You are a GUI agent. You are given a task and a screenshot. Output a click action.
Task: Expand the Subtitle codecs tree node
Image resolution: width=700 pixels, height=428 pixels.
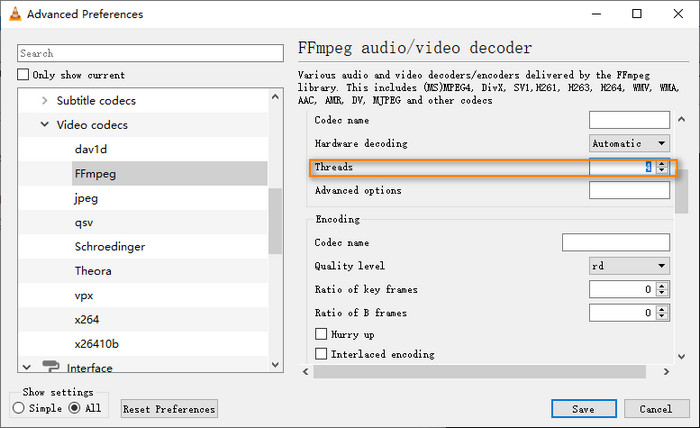tap(45, 100)
